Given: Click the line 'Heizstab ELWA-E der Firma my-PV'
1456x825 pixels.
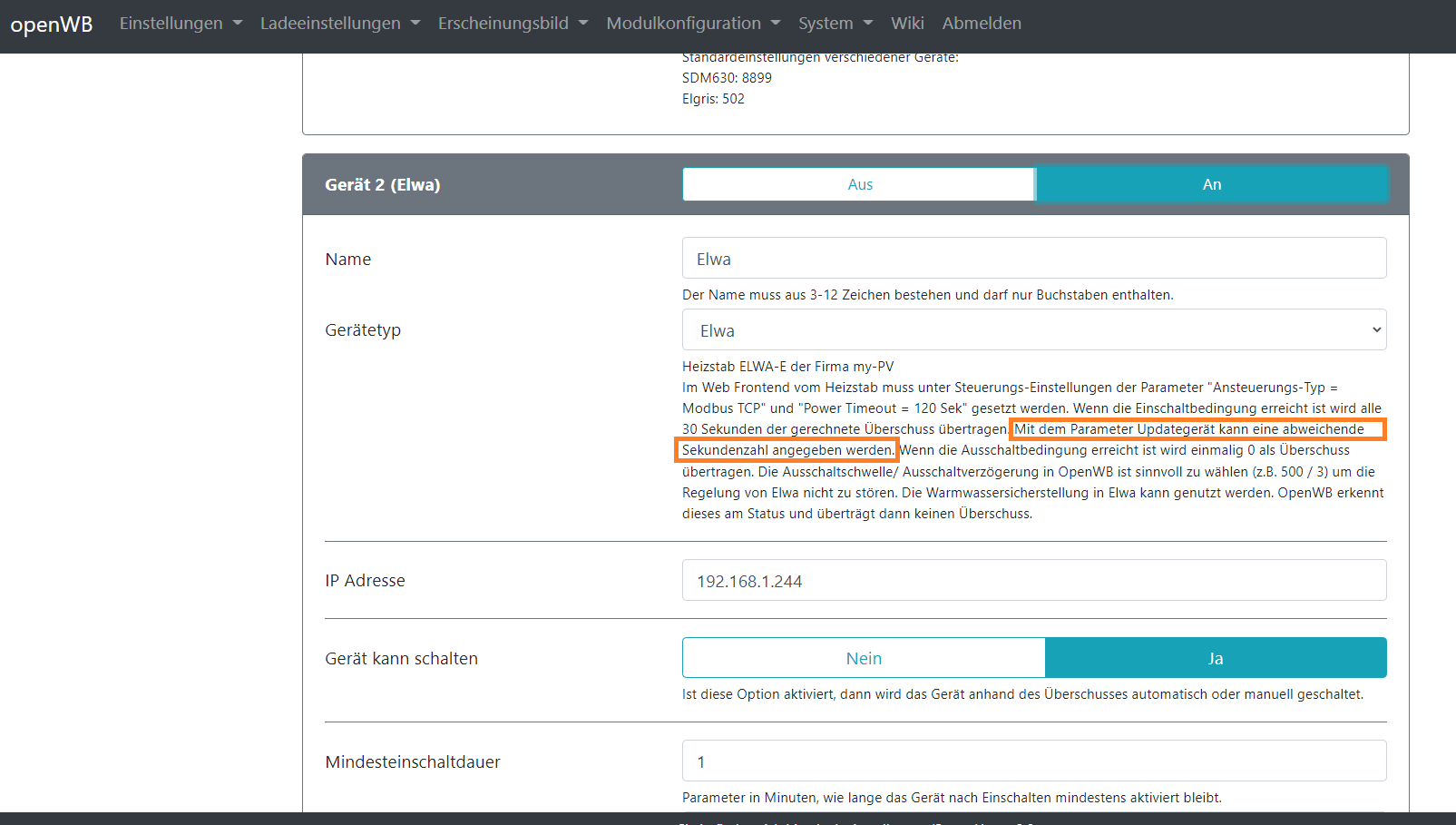Looking at the screenshot, I should coord(787,367).
